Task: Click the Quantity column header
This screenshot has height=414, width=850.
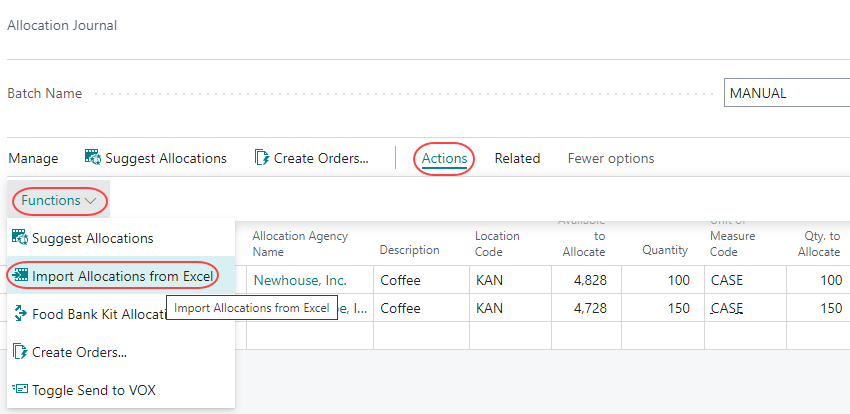Action: 665,250
